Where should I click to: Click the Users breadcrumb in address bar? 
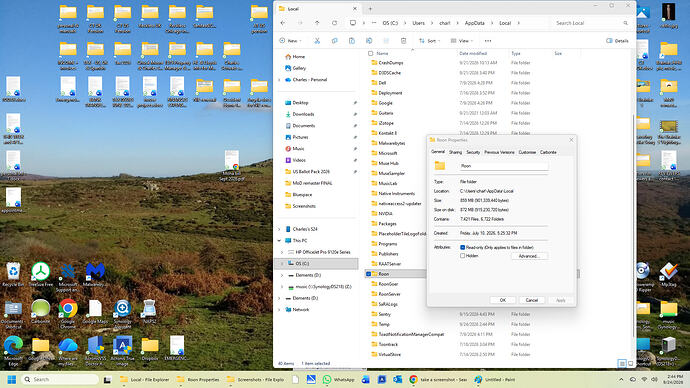(418, 23)
